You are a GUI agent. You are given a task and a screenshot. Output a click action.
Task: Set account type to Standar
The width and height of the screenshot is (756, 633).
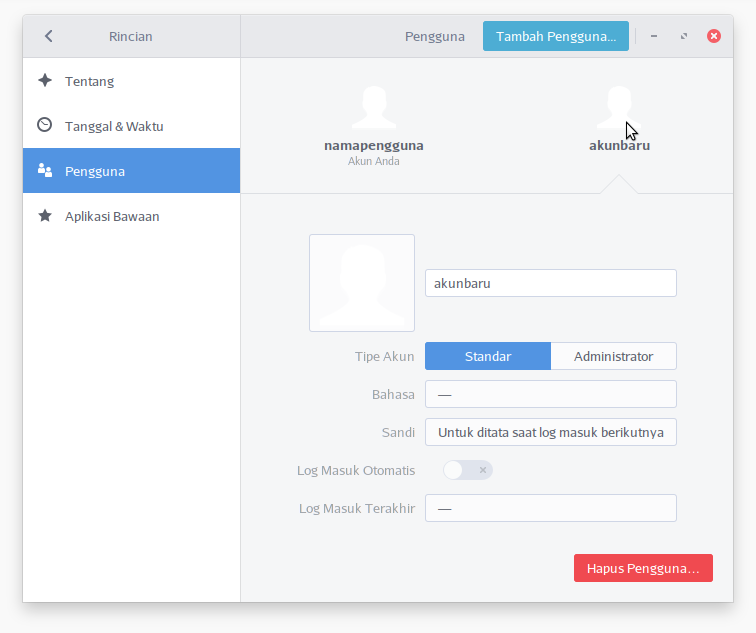[x=488, y=356]
